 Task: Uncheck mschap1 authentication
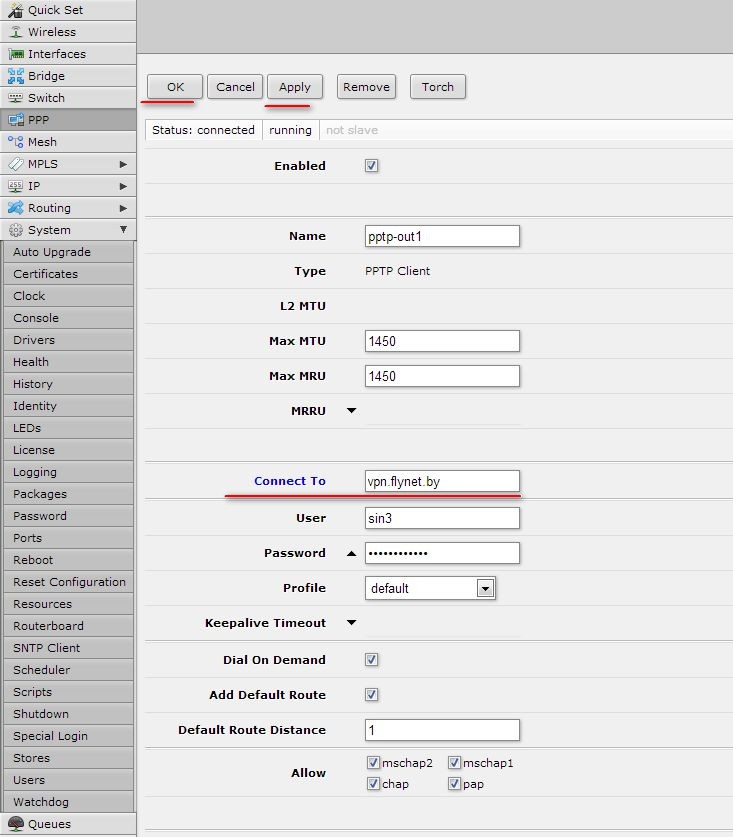tap(454, 762)
